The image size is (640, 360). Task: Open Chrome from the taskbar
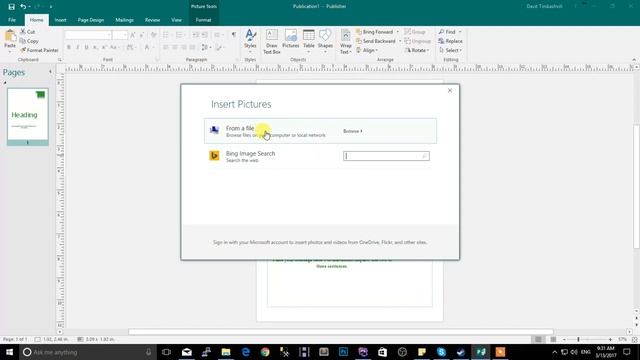pyautogui.click(x=265, y=352)
